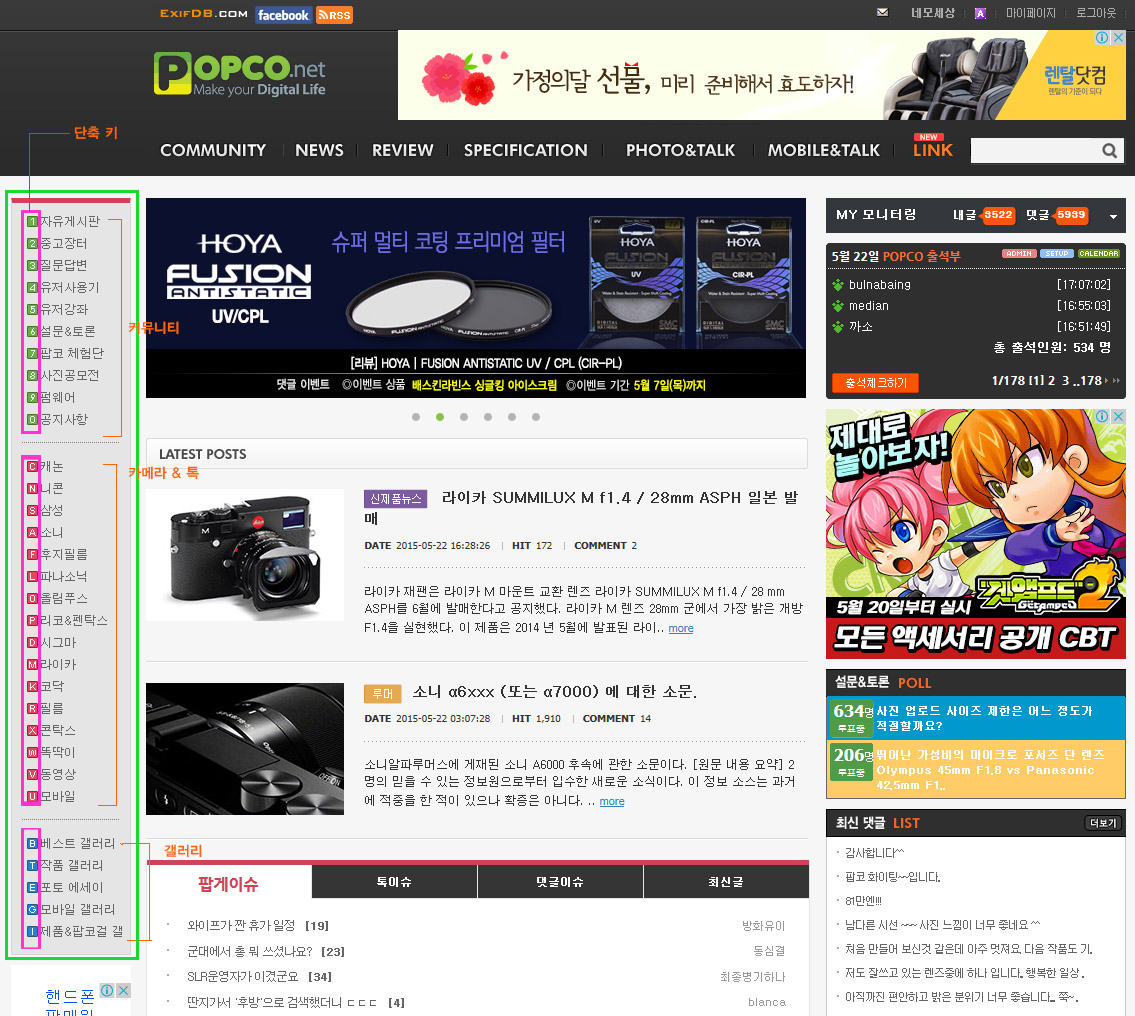The width and height of the screenshot is (1135, 1016).
Task: Open the Leica camera post thumbnail
Action: pos(245,555)
